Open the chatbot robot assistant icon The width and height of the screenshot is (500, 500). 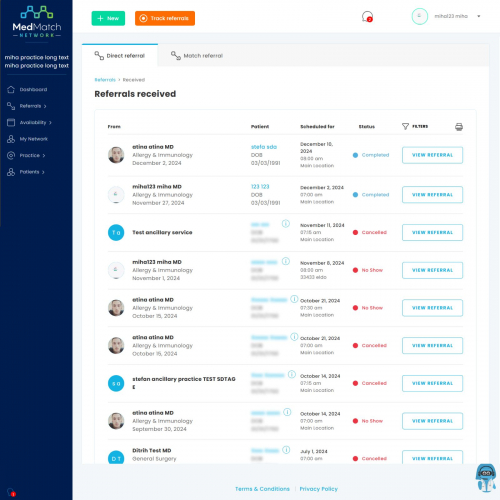coord(486,477)
